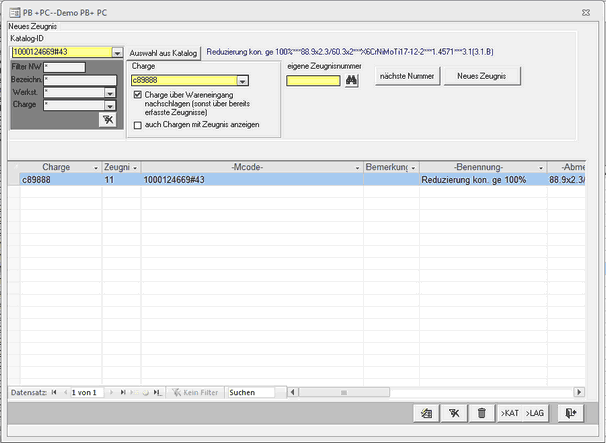Click the edit record icon in bottom toolbar
Image resolution: width=606 pixels, height=443 pixels.
pyautogui.click(x=425, y=412)
